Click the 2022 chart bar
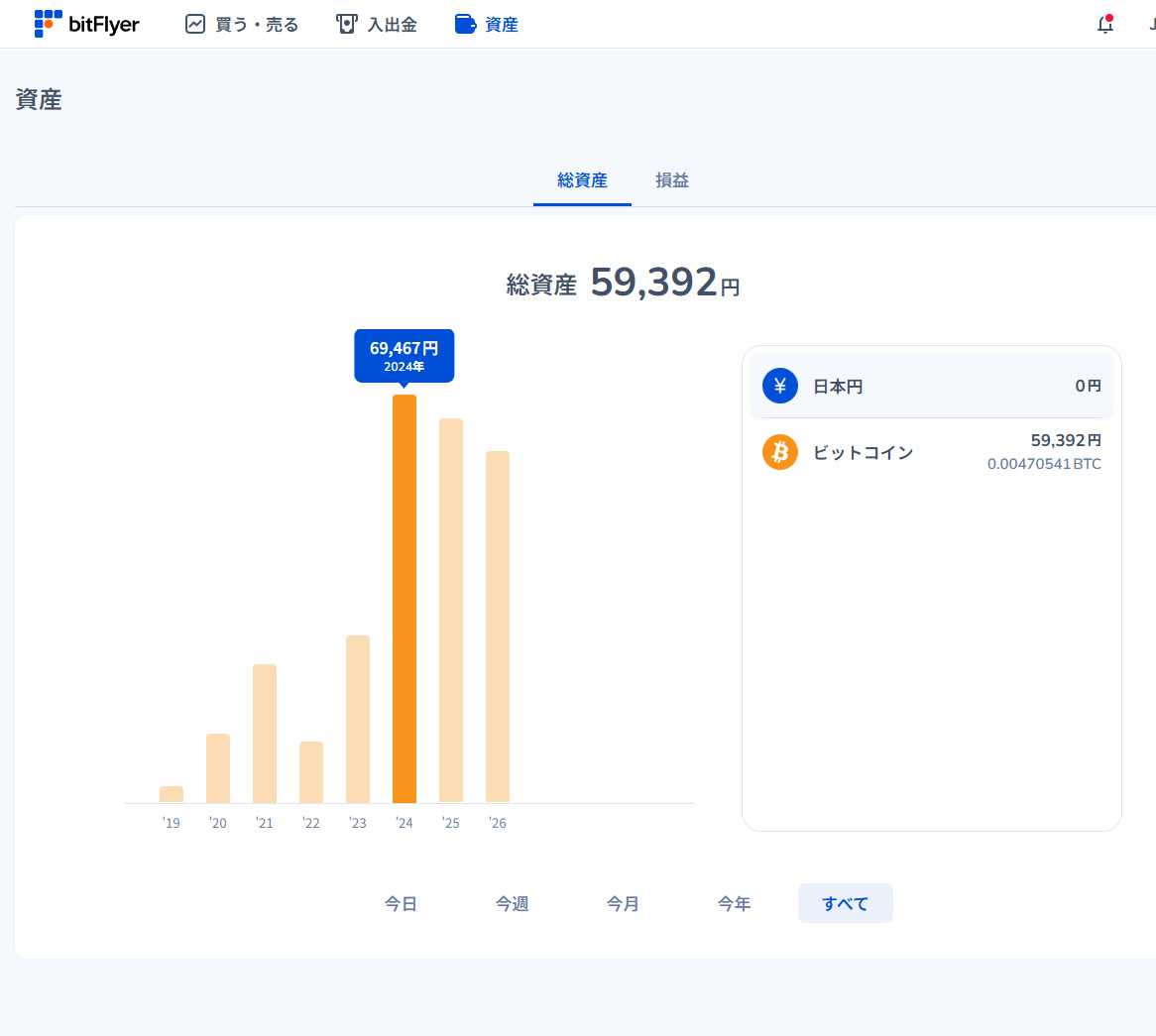1156x1036 pixels. pos(311,772)
